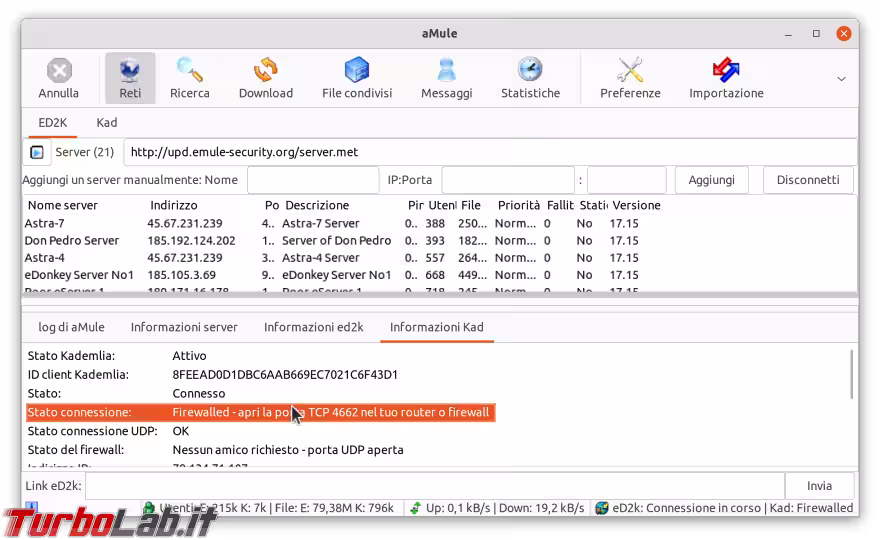This screenshot has height=540, width=880.
Task: Click the Disconnetti button
Action: pos(808,180)
